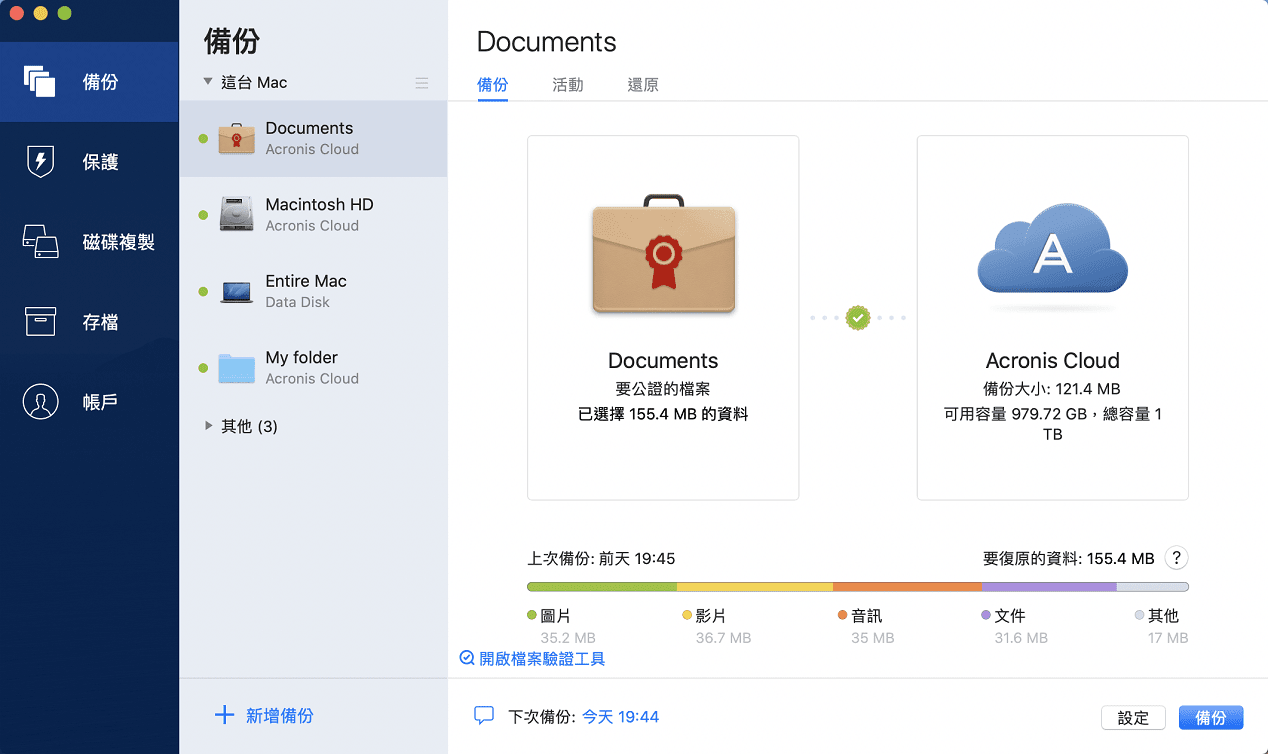1268x754 pixels.
Task: Start backup with the blue 備份 button
Action: point(1211,717)
